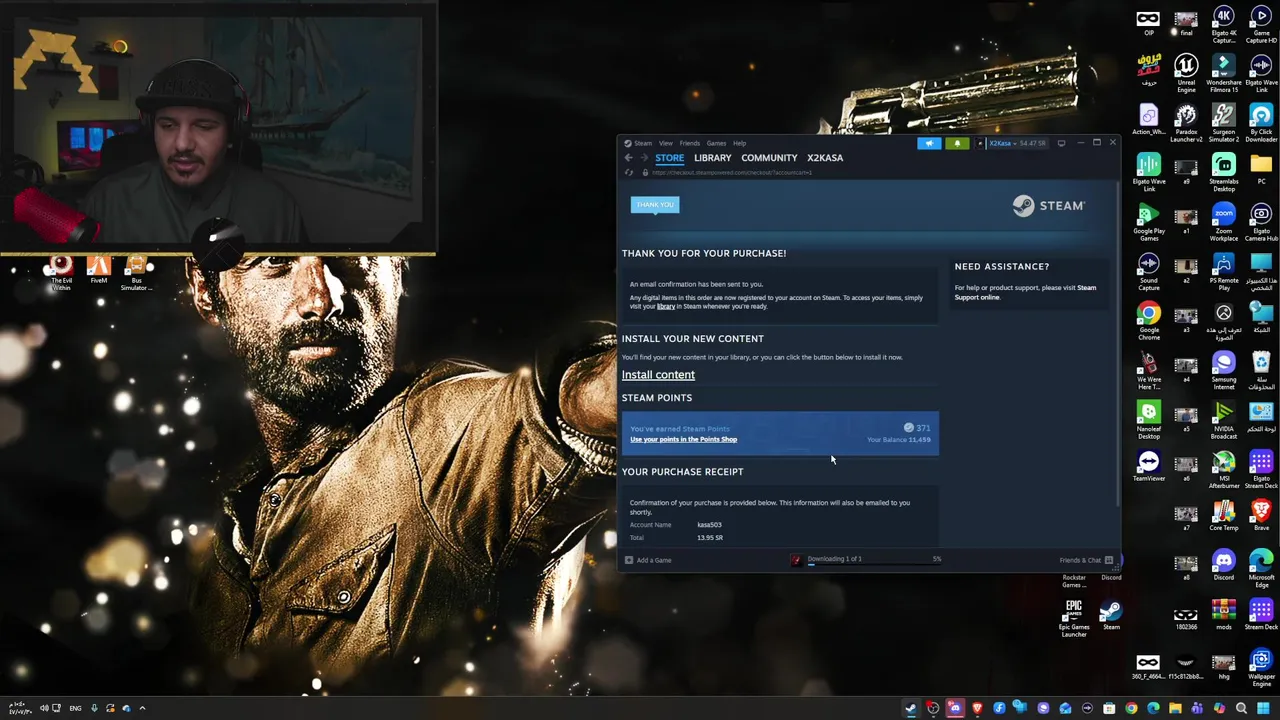This screenshot has width=1280, height=720.
Task: Open Unreal Engine desktop shortcut
Action: [x=1186, y=73]
